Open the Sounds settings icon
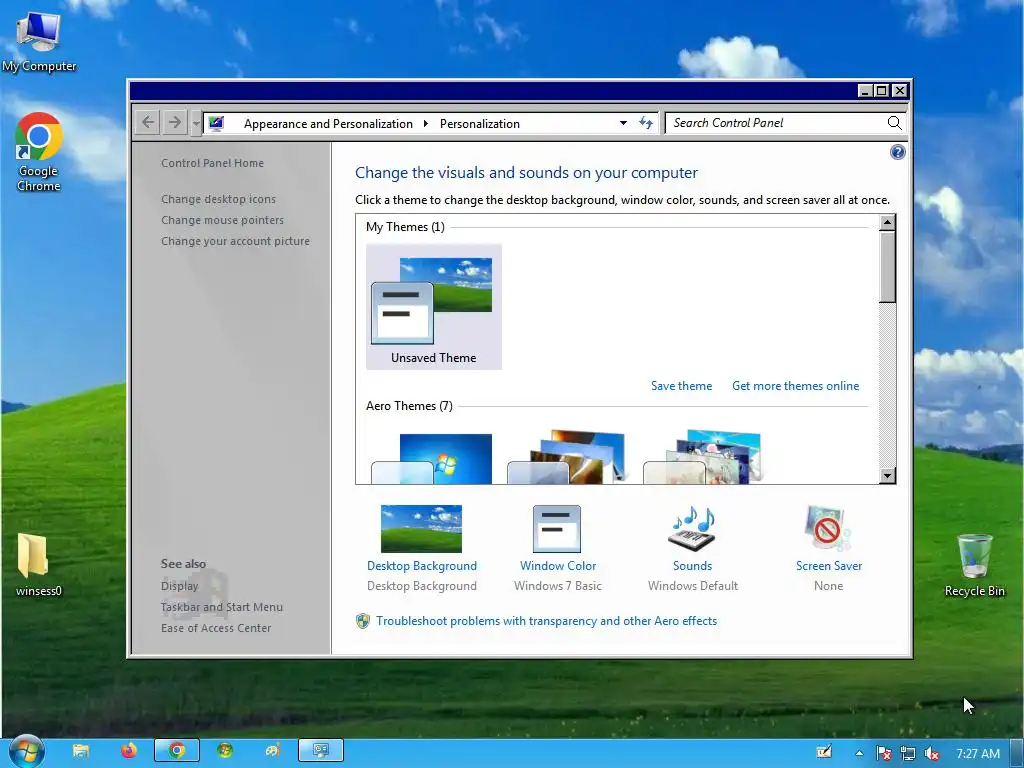 pos(692,528)
